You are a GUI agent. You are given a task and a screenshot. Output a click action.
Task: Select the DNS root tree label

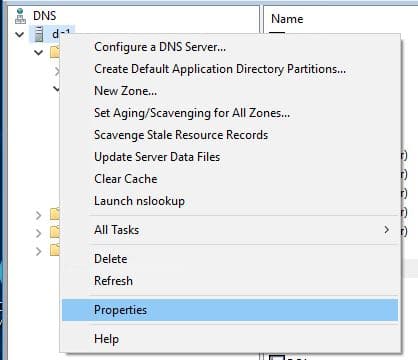tap(45, 16)
